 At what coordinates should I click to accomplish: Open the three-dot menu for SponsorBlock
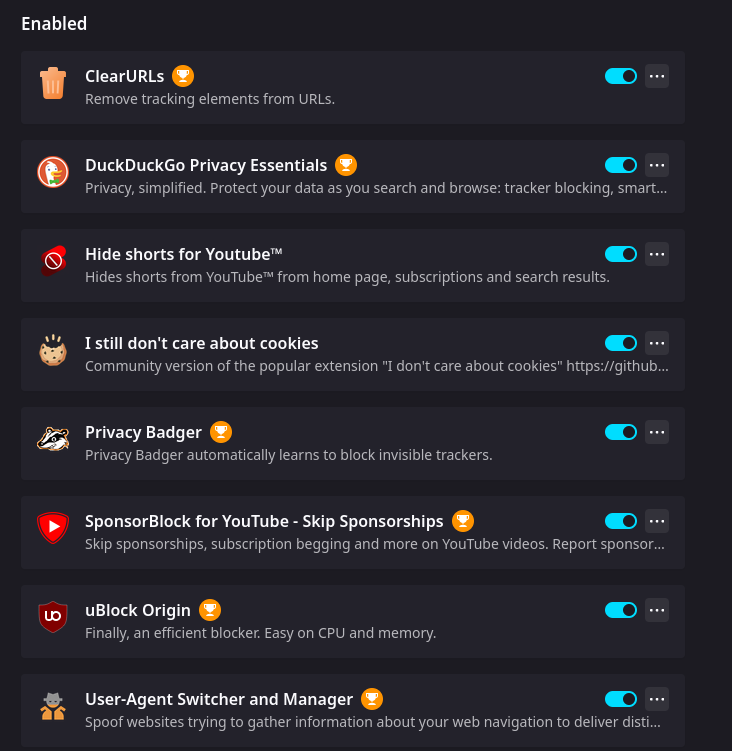point(657,521)
